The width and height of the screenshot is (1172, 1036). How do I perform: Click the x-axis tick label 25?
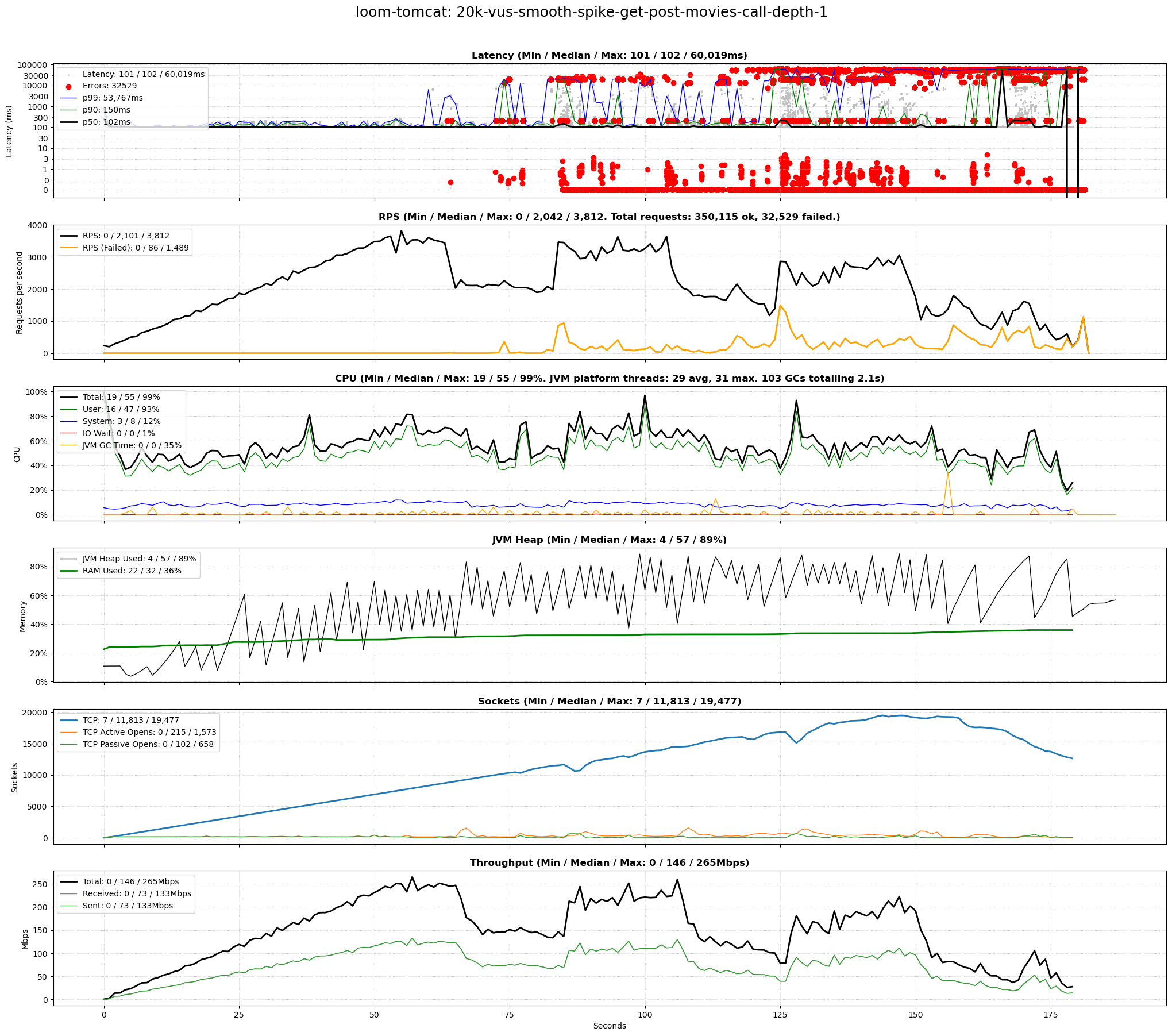(x=239, y=1015)
